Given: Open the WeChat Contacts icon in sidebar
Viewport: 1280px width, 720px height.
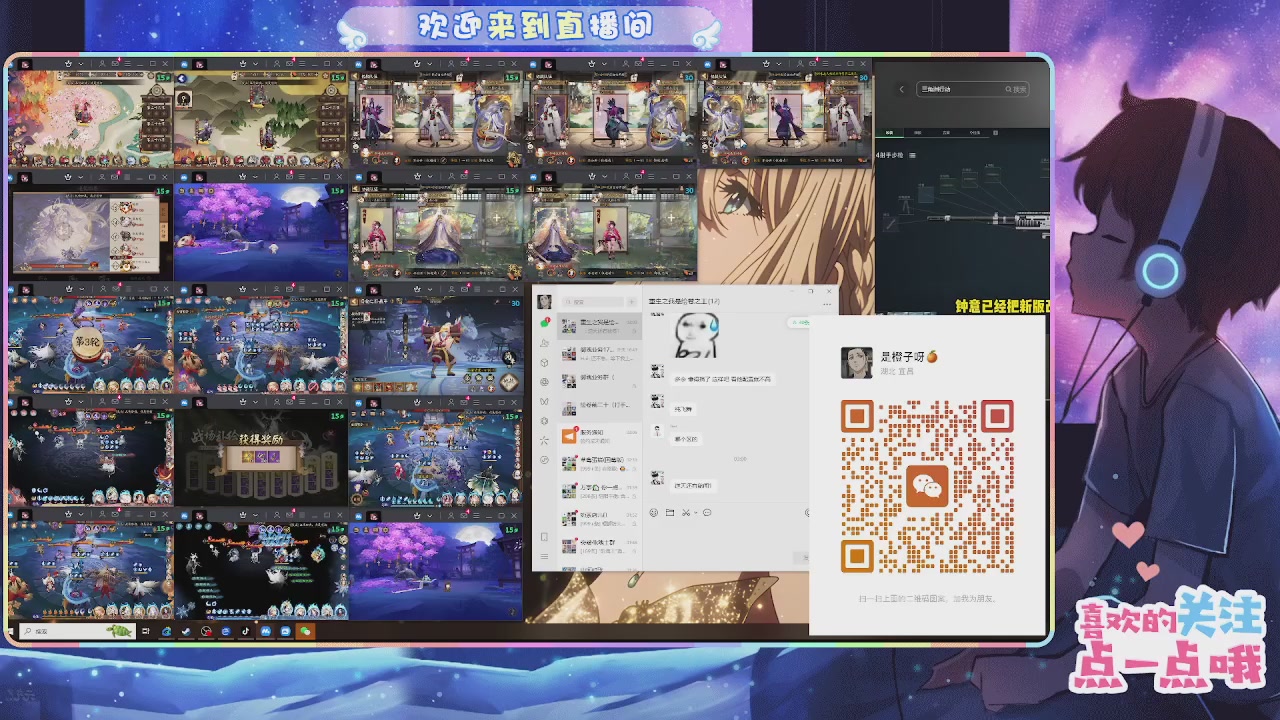Looking at the screenshot, I should coord(545,343).
